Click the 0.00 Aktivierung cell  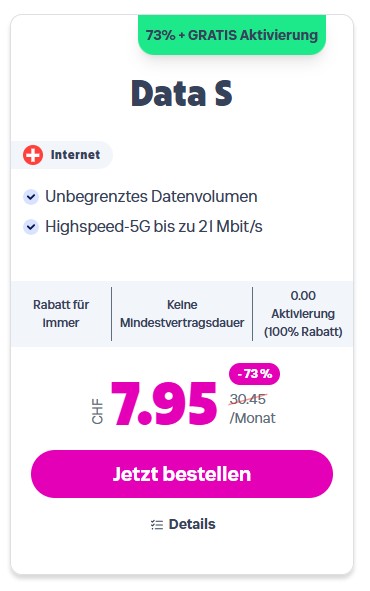[x=303, y=314]
